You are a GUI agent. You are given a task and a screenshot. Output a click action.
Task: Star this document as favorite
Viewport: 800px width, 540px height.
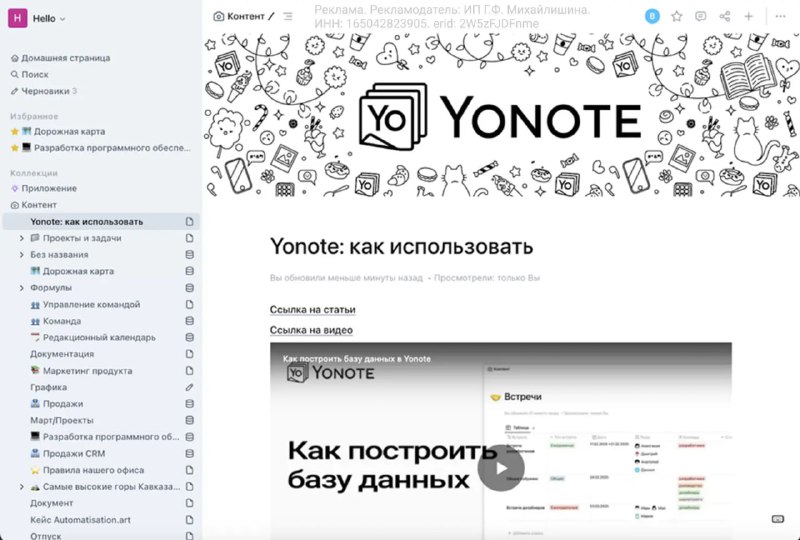point(677,16)
